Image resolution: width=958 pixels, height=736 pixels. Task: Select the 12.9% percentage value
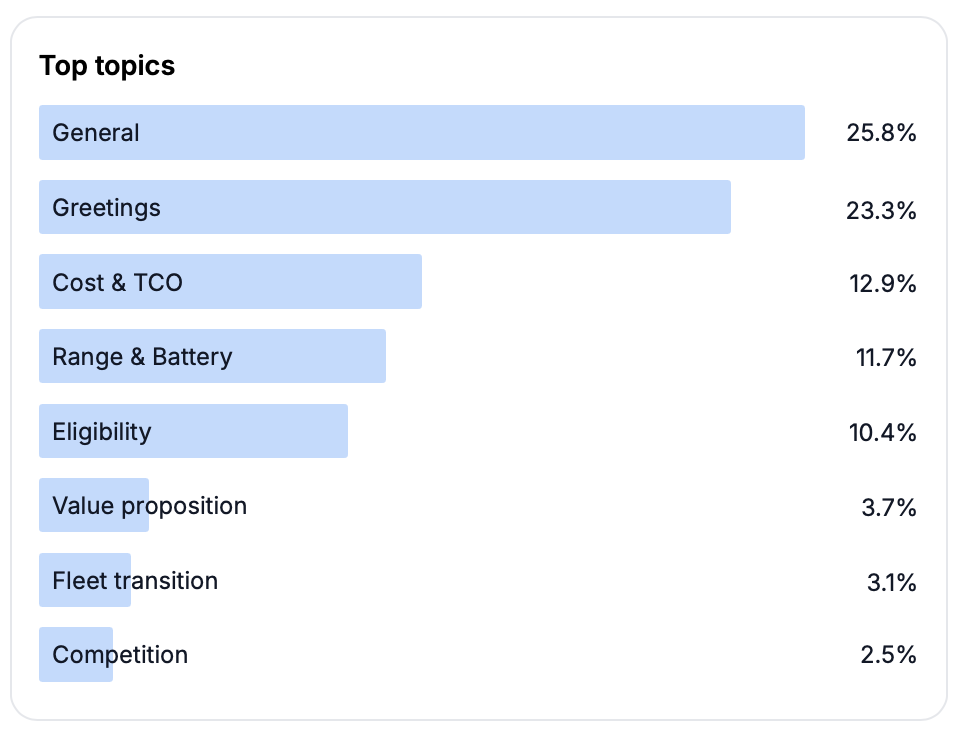(881, 283)
